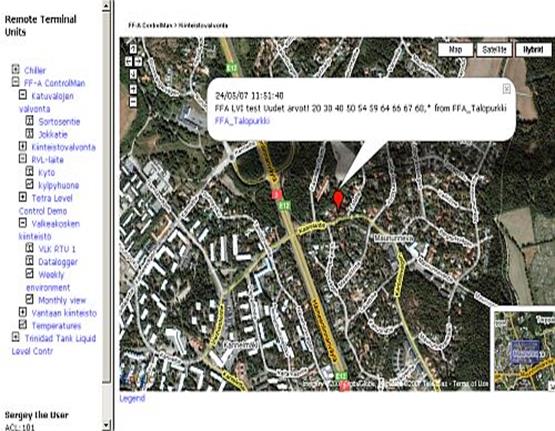
Task: Click the RTU icon beside Datalogger
Action: point(30,261)
